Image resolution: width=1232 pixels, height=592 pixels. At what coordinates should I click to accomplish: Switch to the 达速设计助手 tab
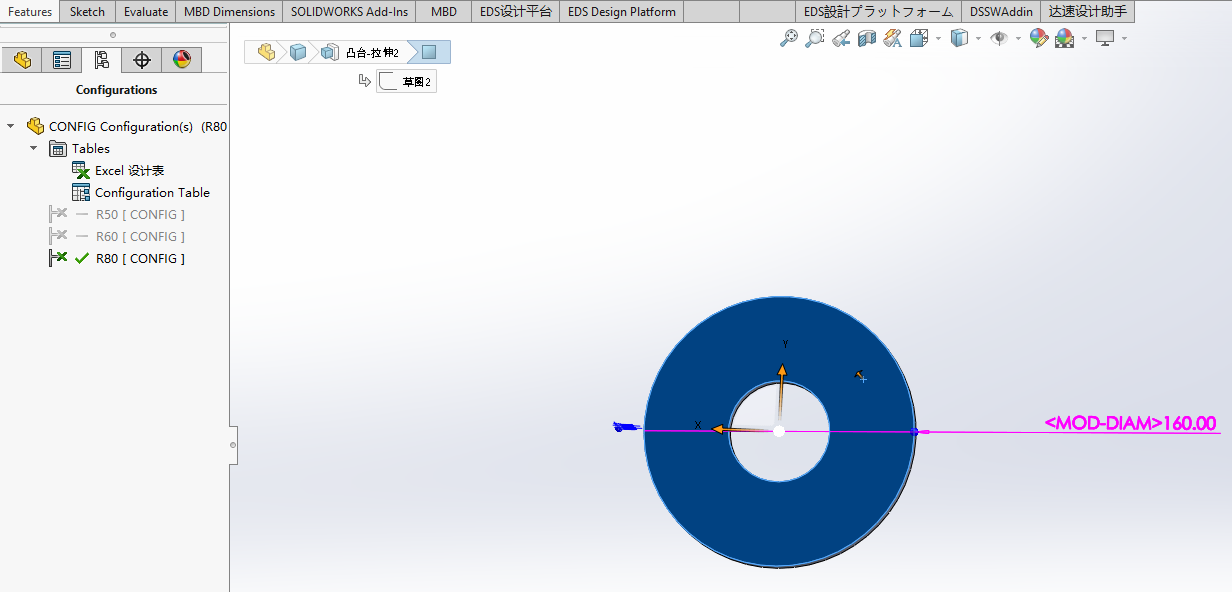1087,12
